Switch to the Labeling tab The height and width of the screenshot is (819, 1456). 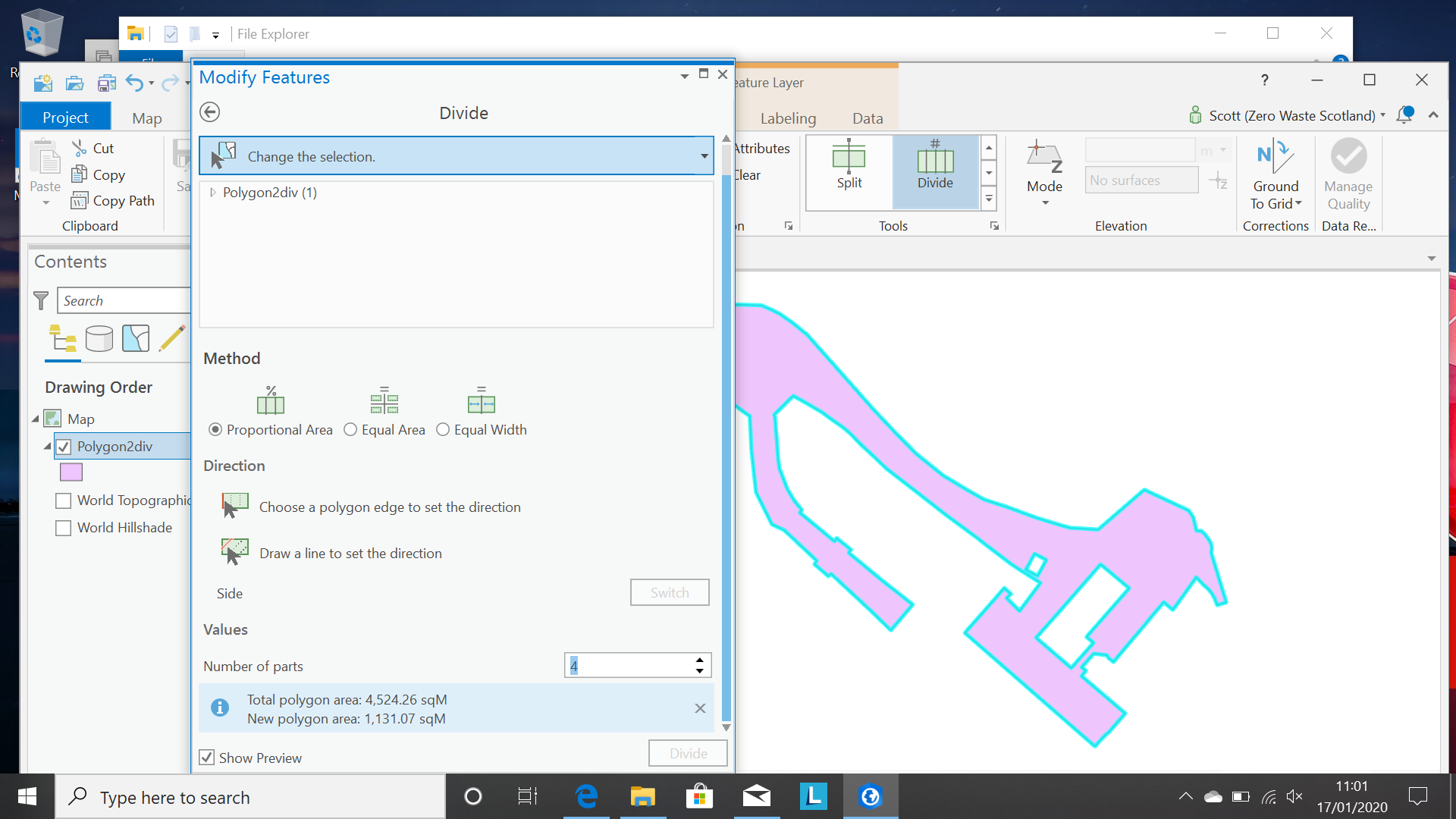(x=788, y=118)
